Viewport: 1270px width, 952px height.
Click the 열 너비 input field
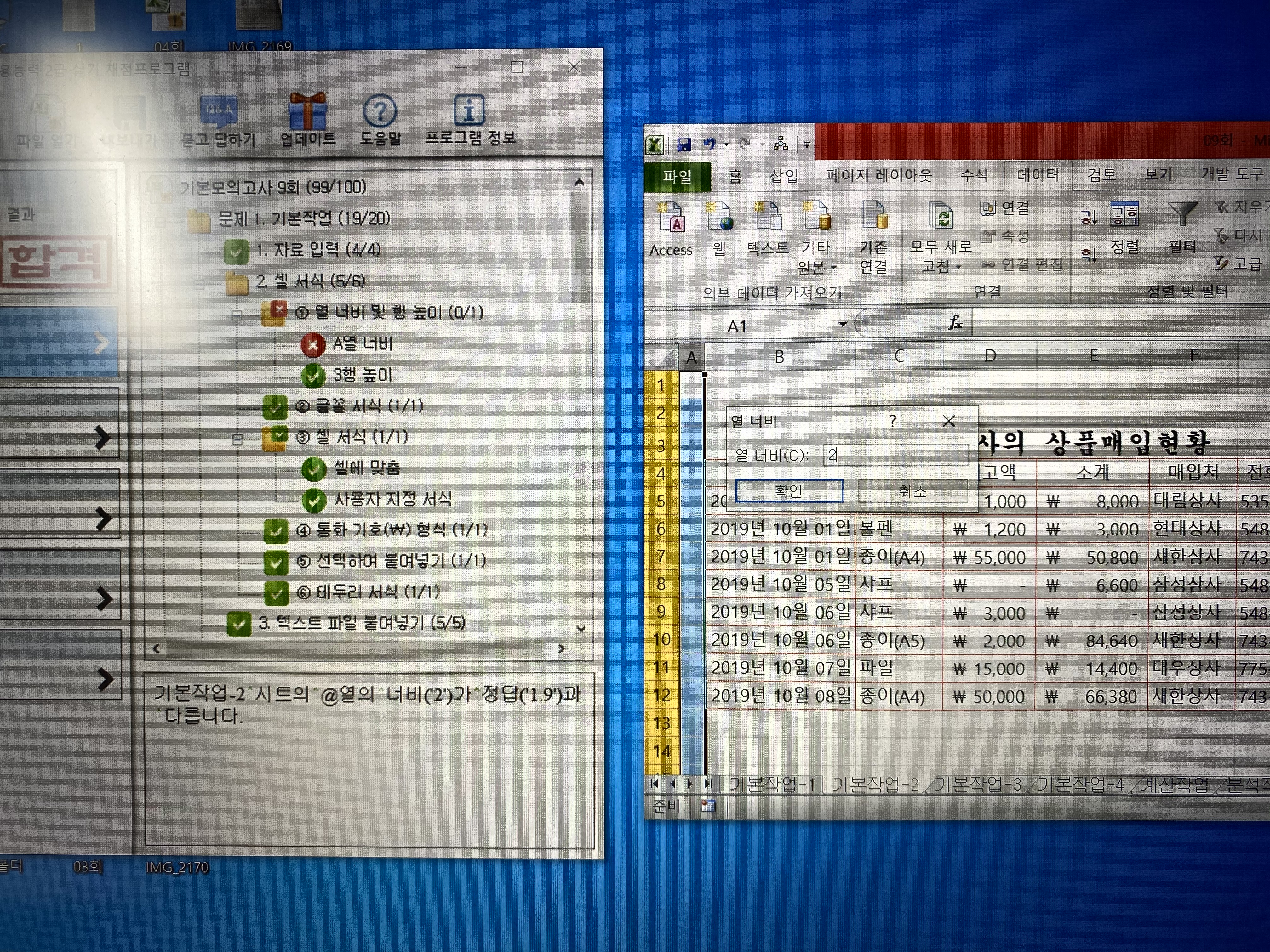pyautogui.click(x=895, y=456)
